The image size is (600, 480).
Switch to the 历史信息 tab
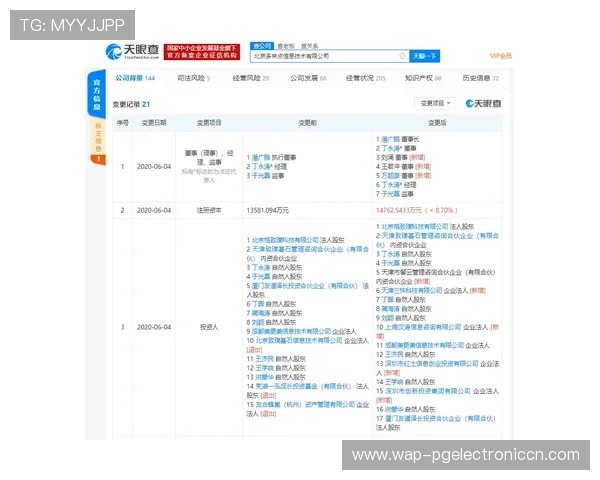(x=481, y=78)
